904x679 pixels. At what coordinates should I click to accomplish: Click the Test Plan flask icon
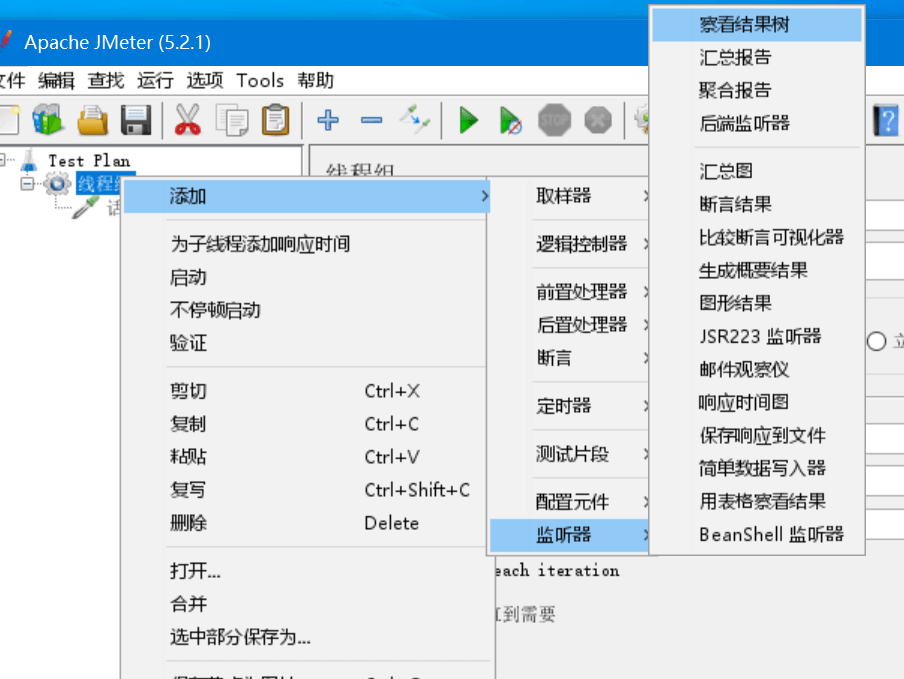29,160
